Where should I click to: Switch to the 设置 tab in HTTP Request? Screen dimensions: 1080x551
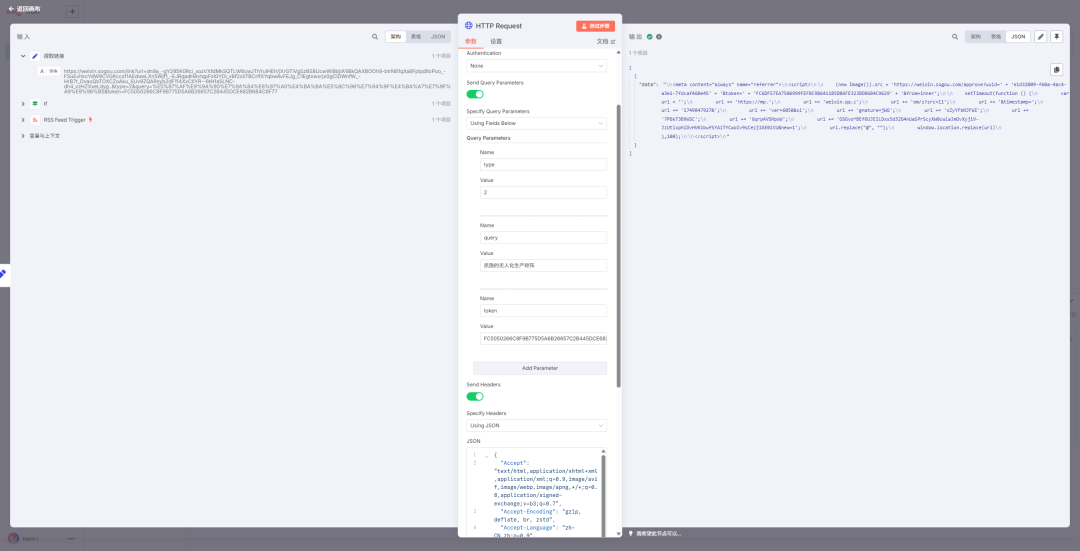[x=496, y=41]
